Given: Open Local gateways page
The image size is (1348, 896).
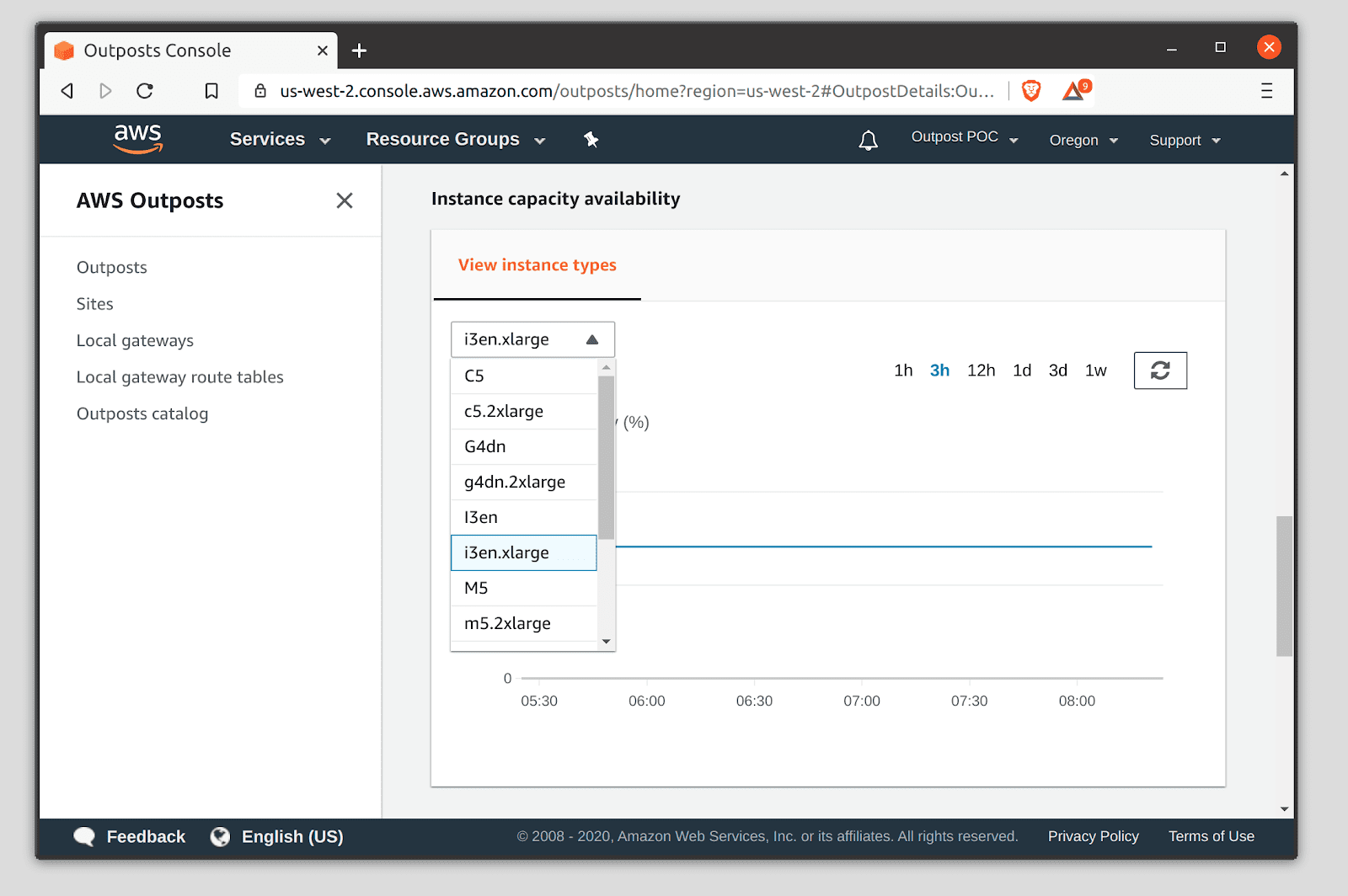Looking at the screenshot, I should click(x=135, y=340).
